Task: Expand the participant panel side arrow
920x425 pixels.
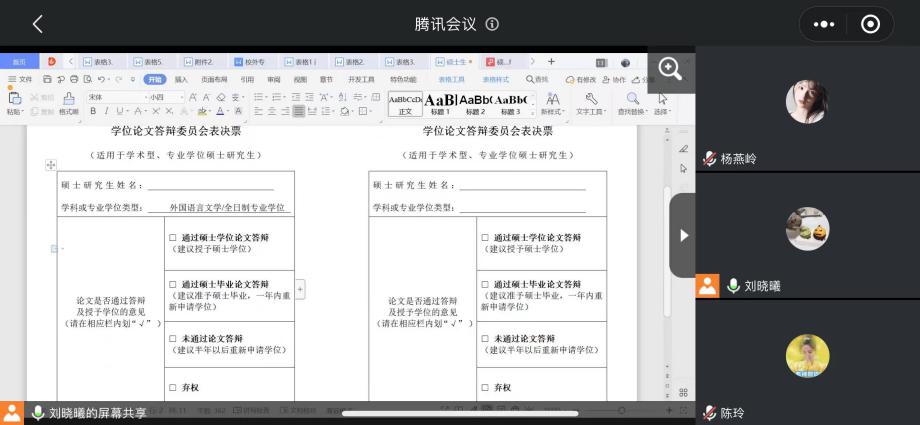Action: [x=684, y=235]
